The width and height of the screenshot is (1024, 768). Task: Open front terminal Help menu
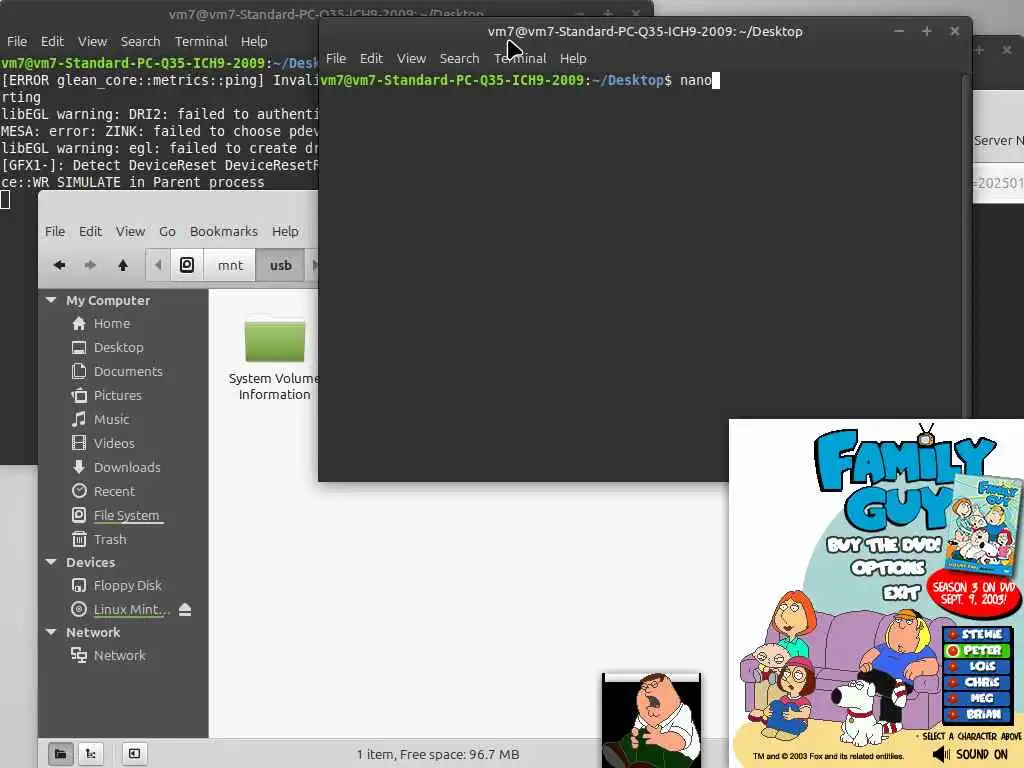click(573, 58)
